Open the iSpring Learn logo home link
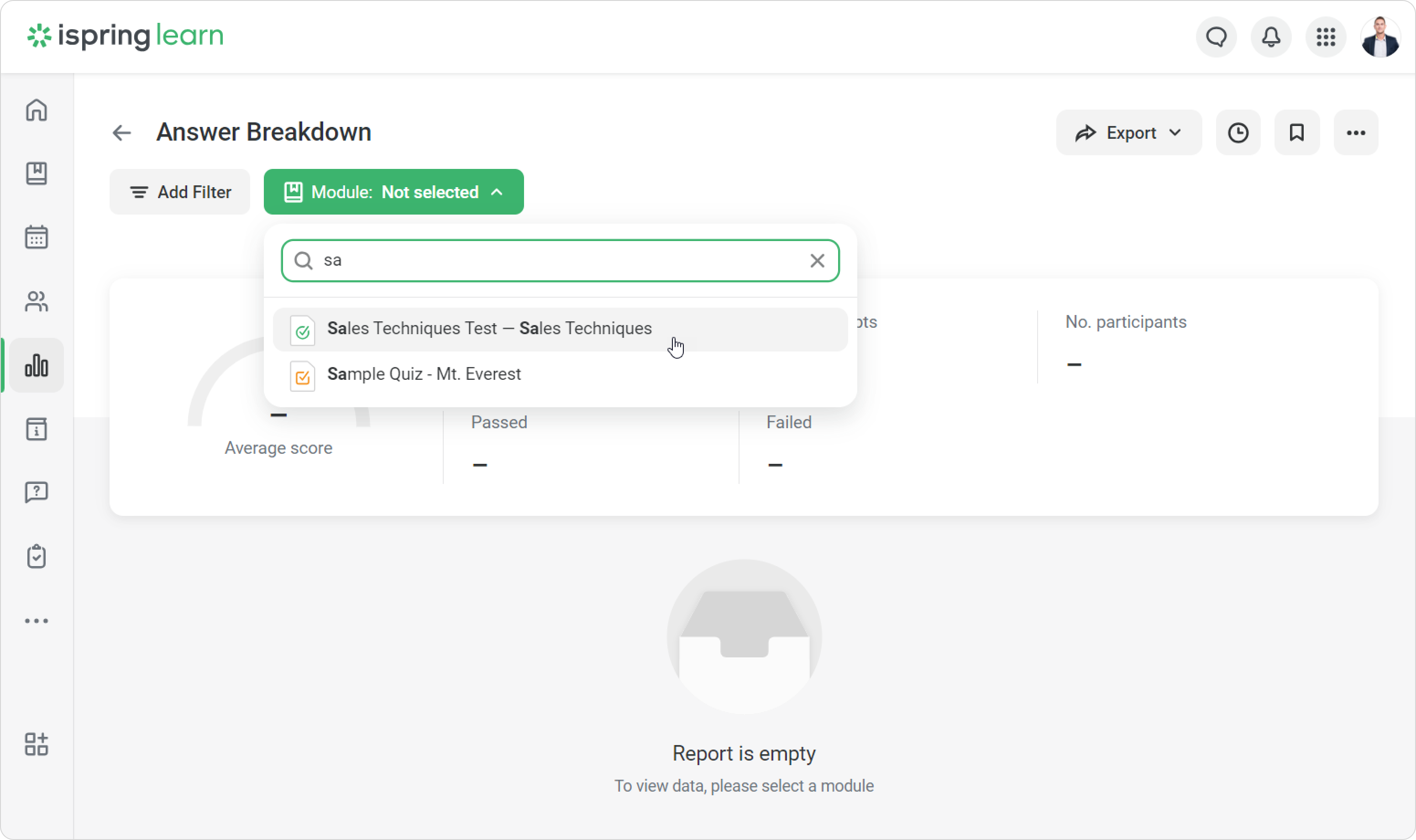1416x840 pixels. click(125, 36)
